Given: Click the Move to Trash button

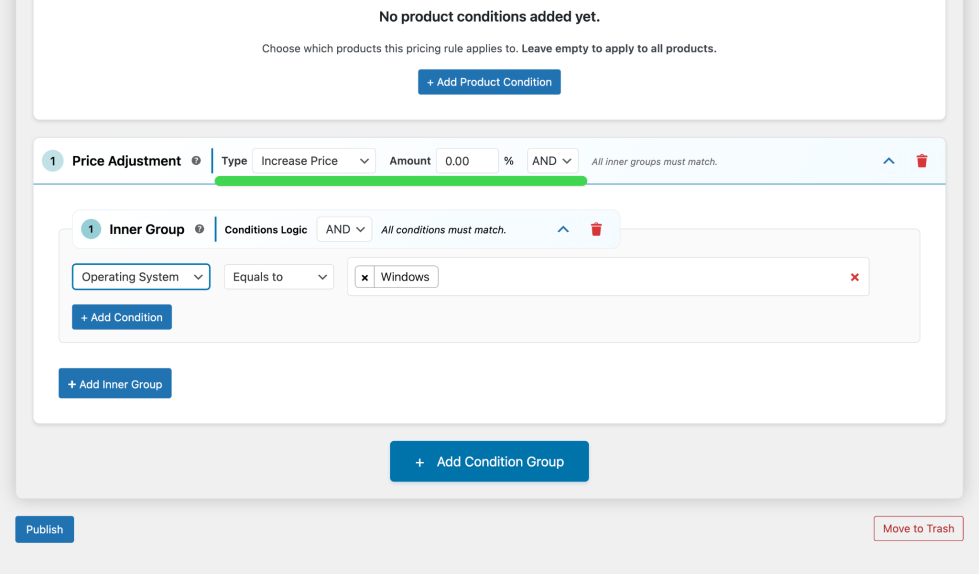Looking at the screenshot, I should point(918,529).
